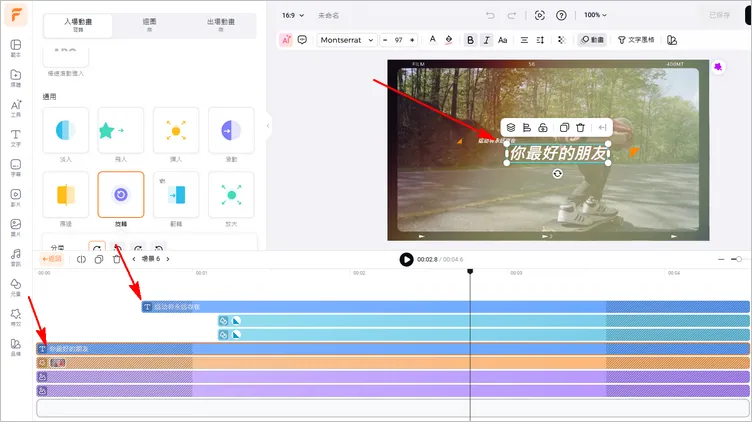Switch to the loop animation tab

pos(149,25)
